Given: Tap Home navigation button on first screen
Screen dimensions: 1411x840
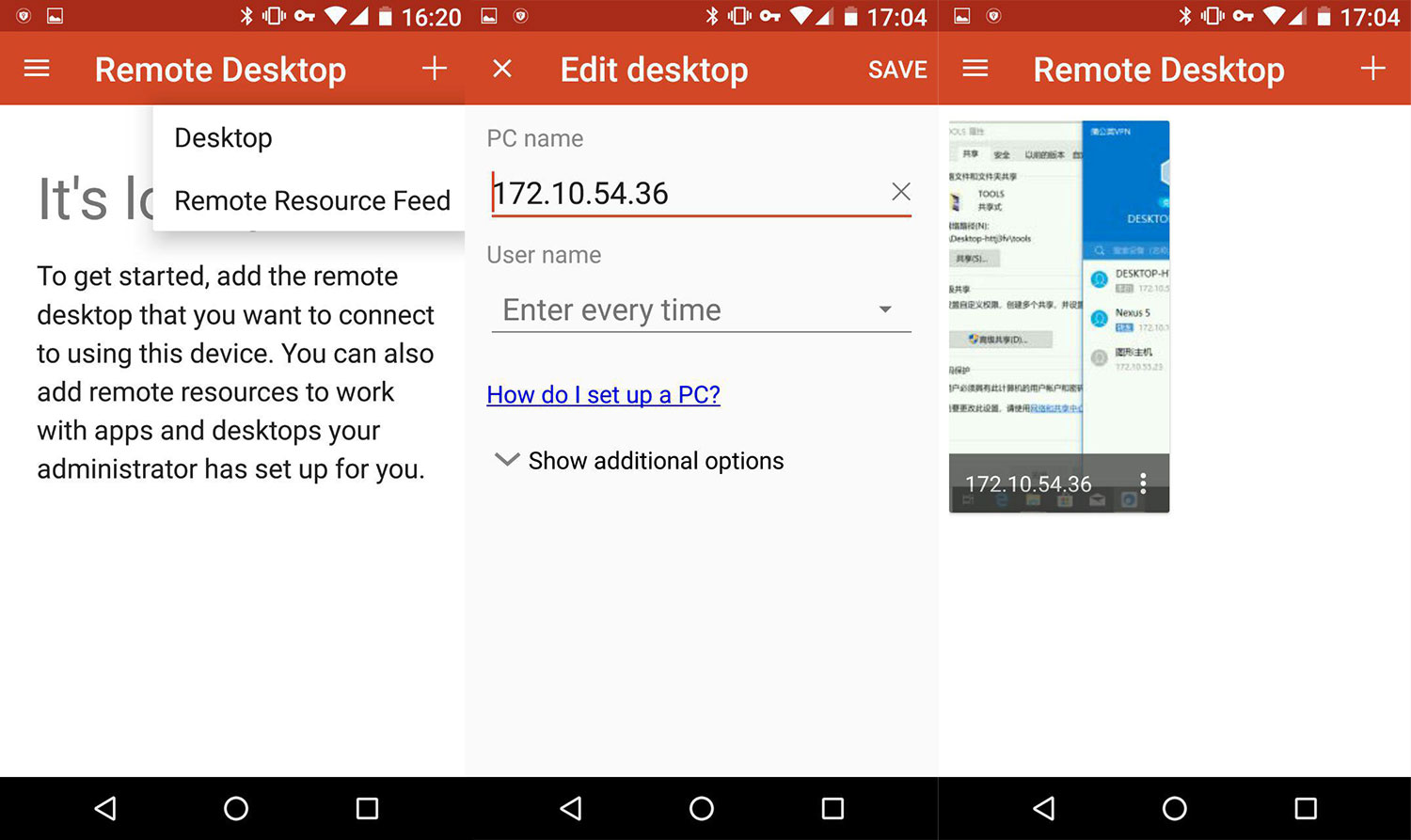Looking at the screenshot, I should pyautogui.click(x=236, y=808).
